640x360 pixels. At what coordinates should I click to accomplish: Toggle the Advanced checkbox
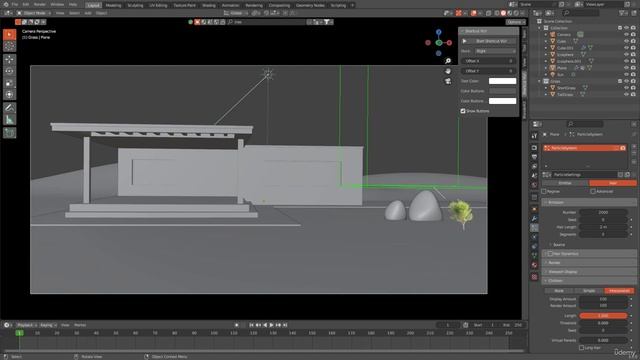[x=593, y=191]
